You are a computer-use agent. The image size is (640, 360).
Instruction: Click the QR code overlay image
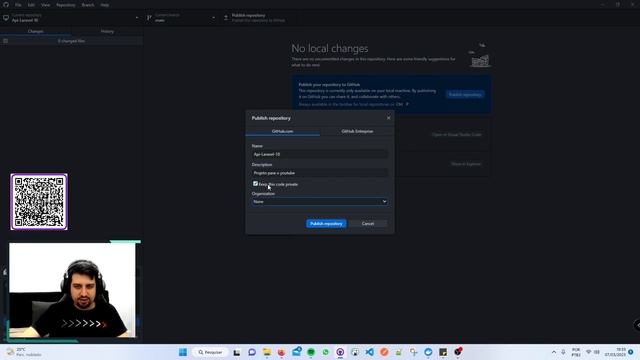click(39, 202)
